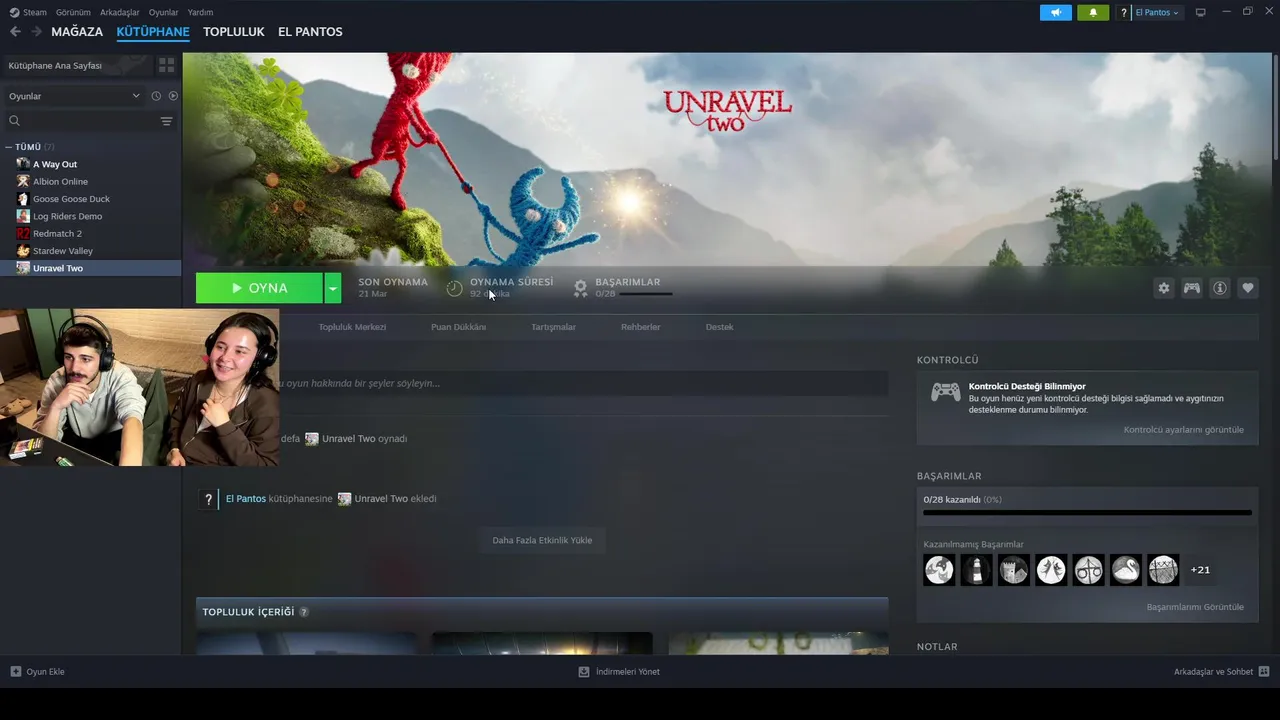Click the fourth achievement badge icon
The width and height of the screenshot is (1280, 720).
click(1051, 570)
